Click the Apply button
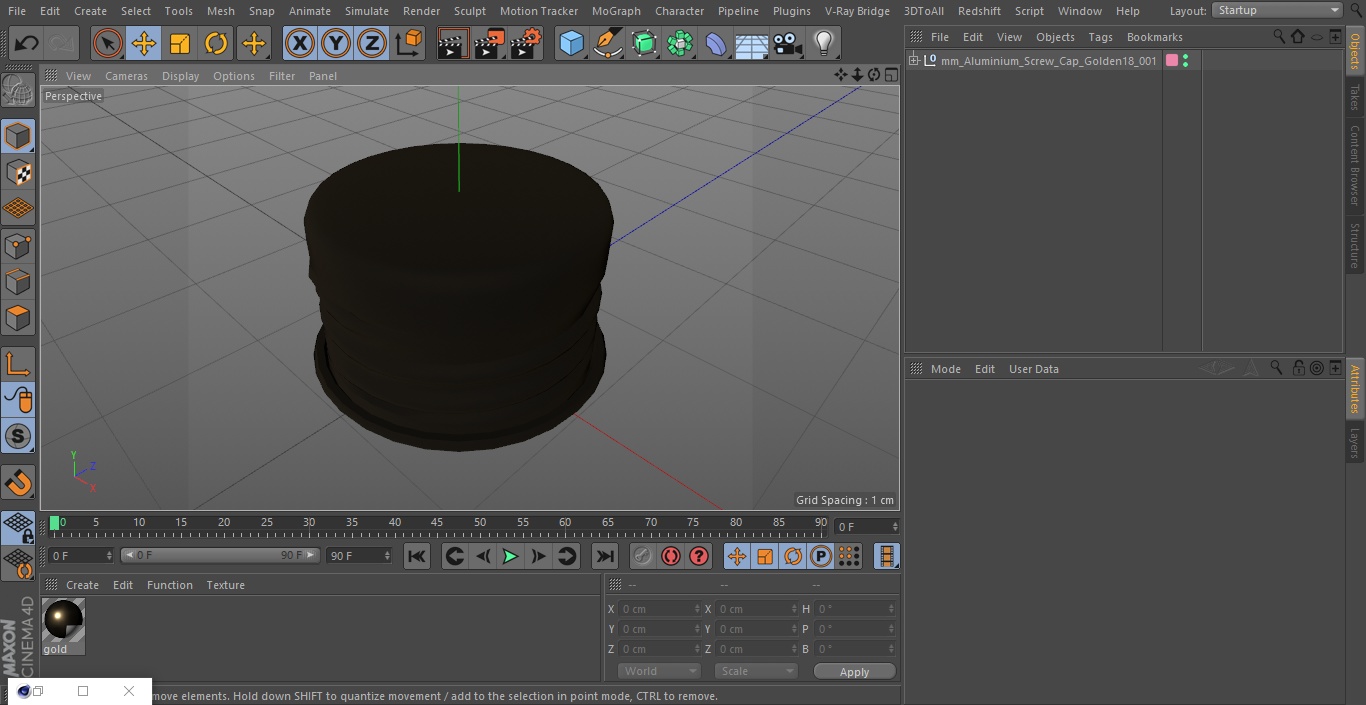Viewport: 1366px width, 705px height. (854, 672)
